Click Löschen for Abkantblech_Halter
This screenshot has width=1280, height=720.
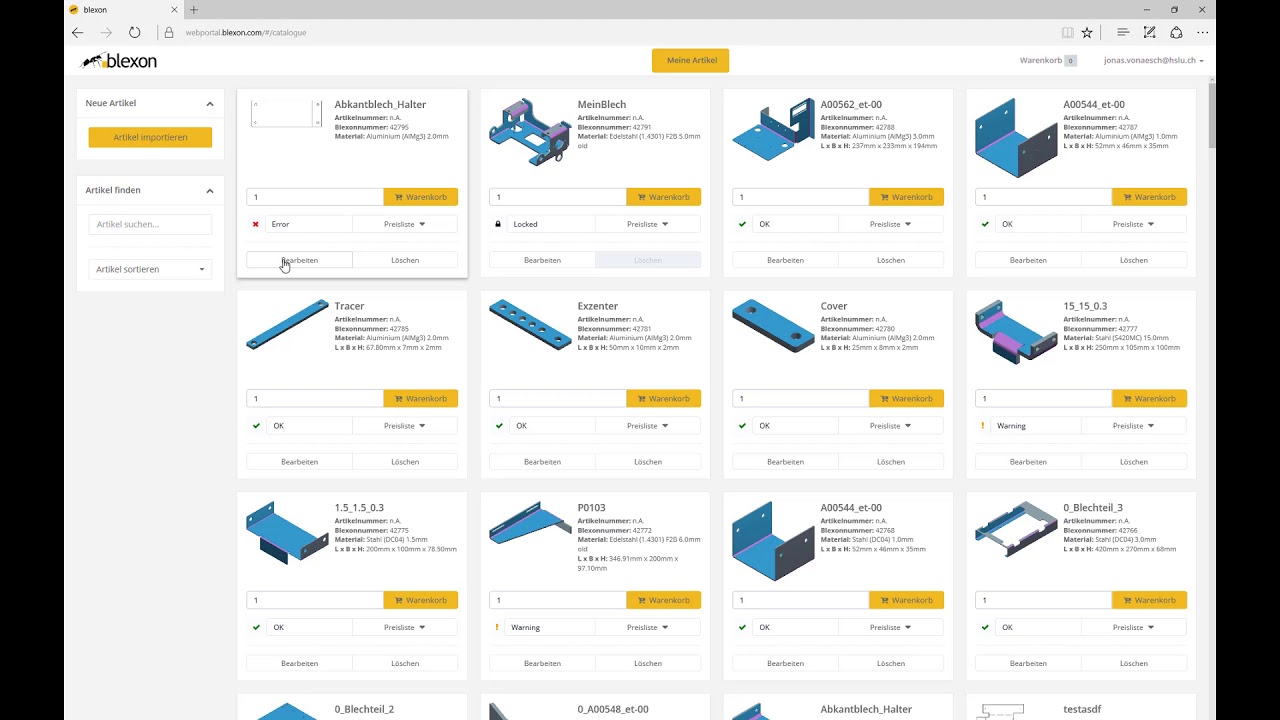click(x=405, y=260)
